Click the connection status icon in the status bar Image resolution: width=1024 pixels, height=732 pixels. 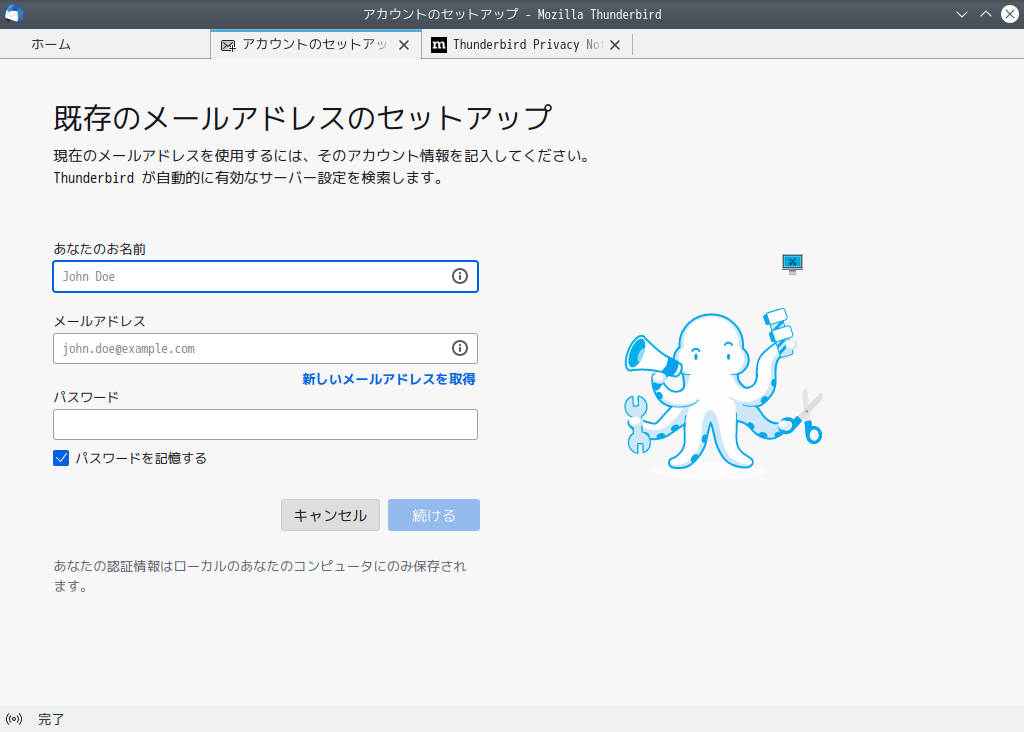pos(14,719)
